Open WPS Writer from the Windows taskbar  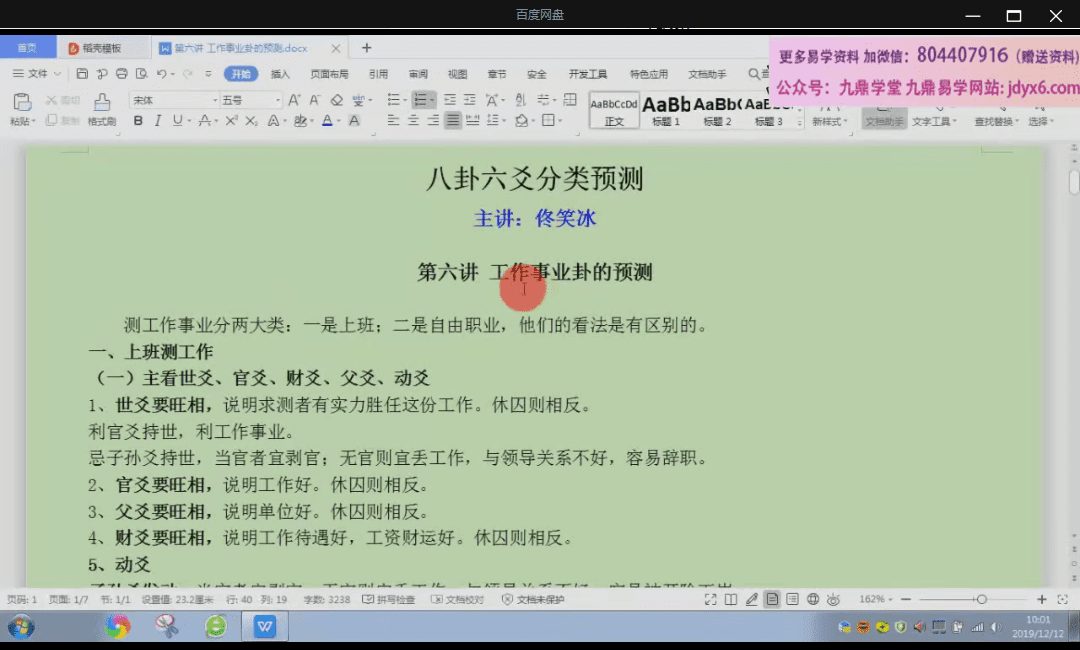point(265,627)
